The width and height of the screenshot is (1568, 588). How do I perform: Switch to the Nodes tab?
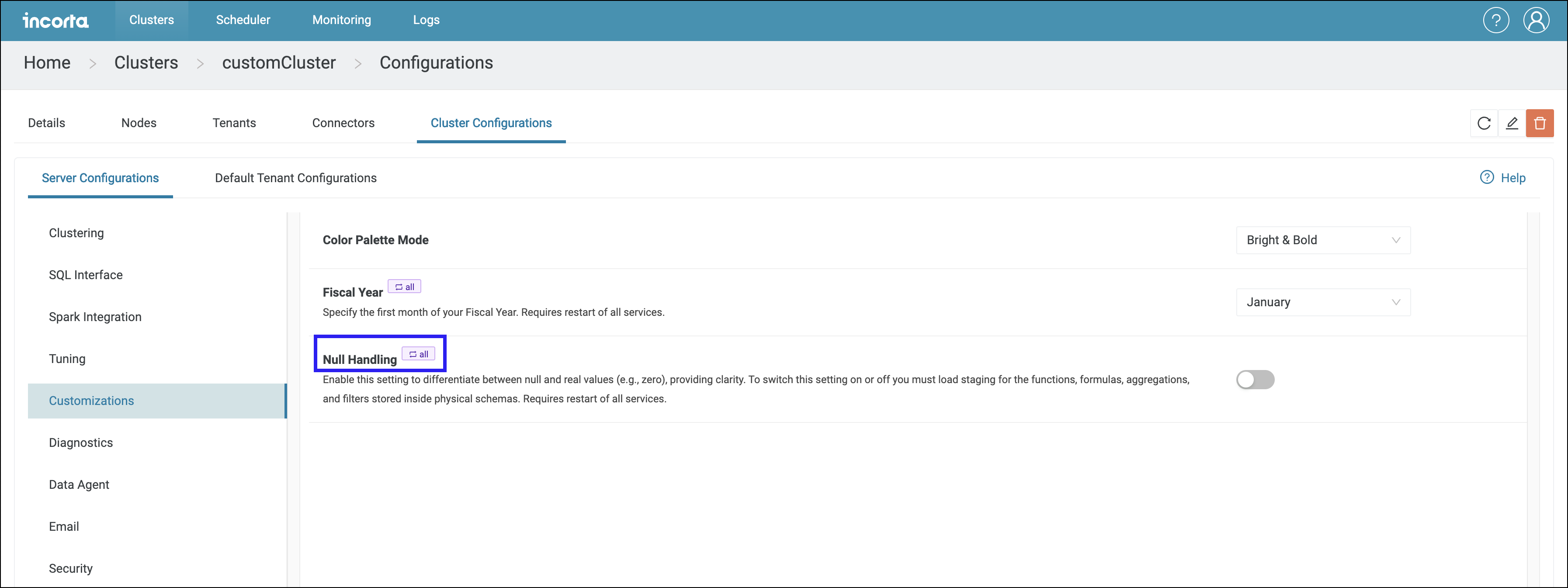pos(139,123)
